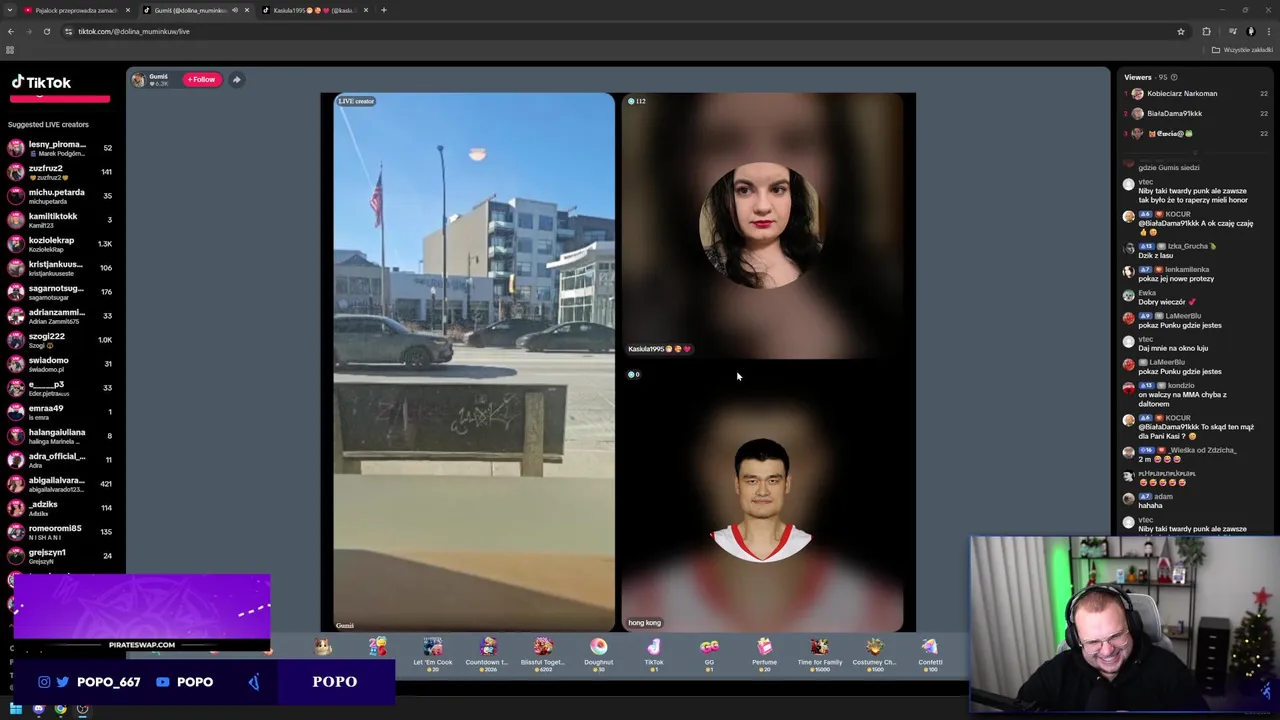This screenshot has height=720, width=1280.
Task: Bookmark this page with the star icon
Action: [1181, 31]
